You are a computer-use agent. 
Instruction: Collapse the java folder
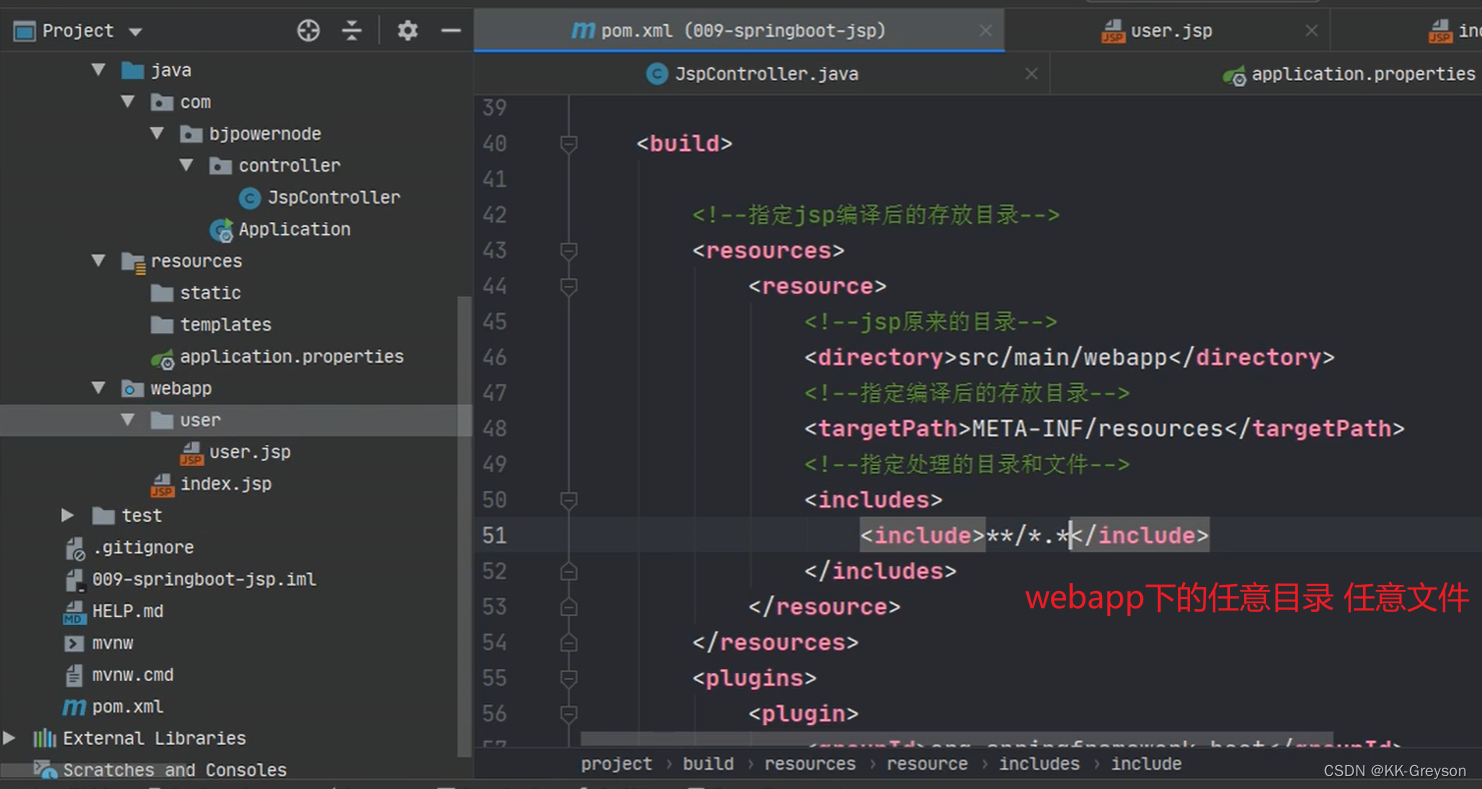pyautogui.click(x=98, y=70)
